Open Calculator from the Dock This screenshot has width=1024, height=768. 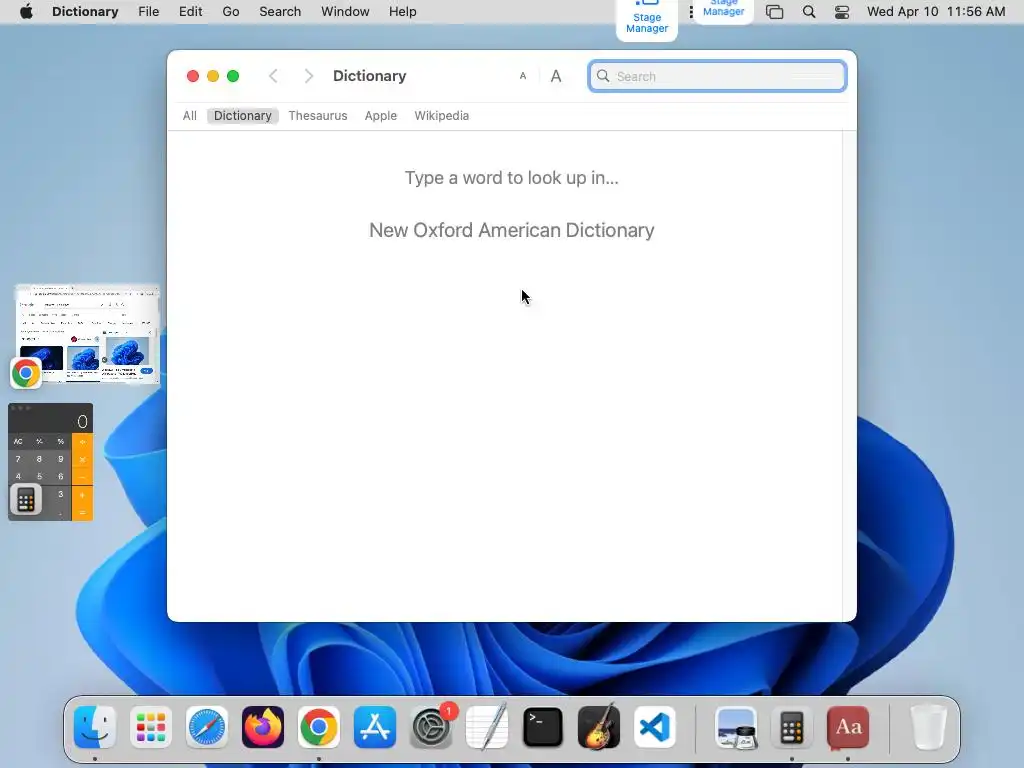792,727
